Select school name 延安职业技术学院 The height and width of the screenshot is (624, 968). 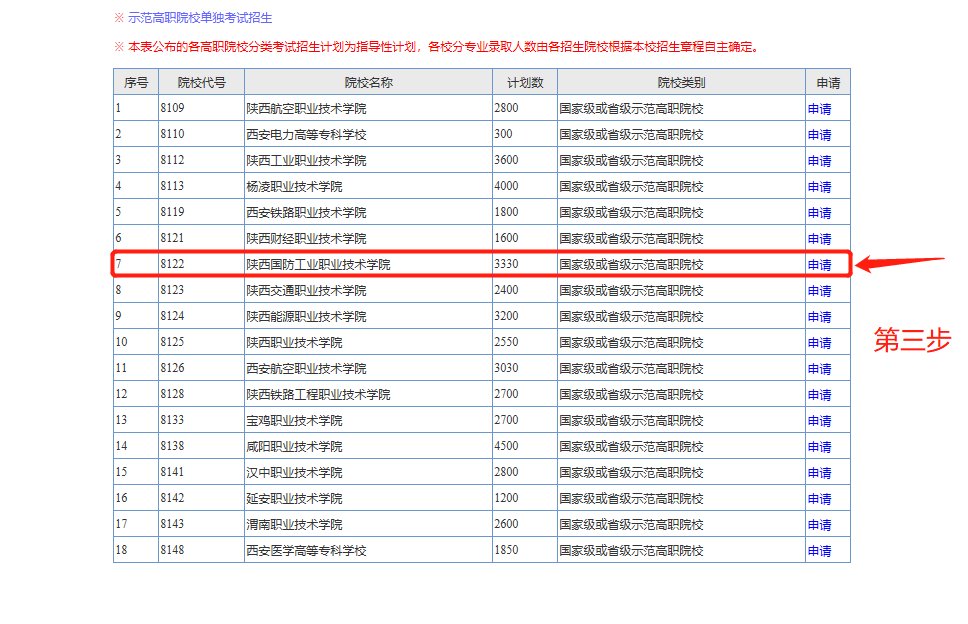294,499
